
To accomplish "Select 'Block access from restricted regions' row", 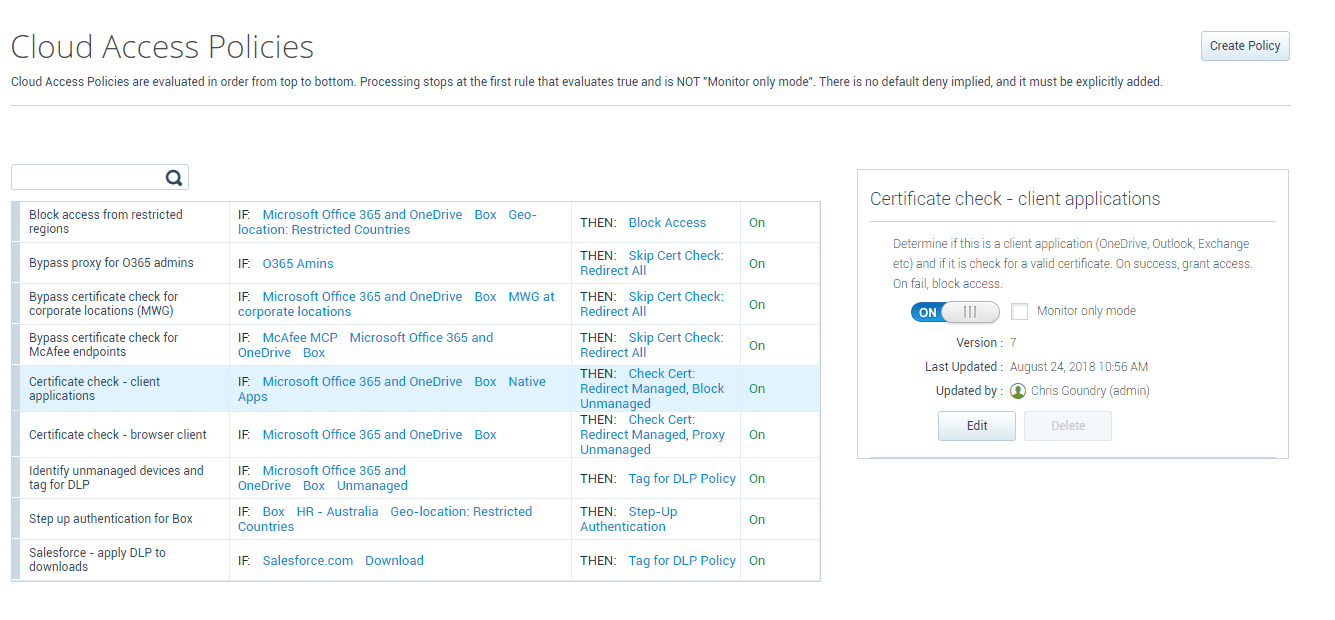I will coord(415,222).
